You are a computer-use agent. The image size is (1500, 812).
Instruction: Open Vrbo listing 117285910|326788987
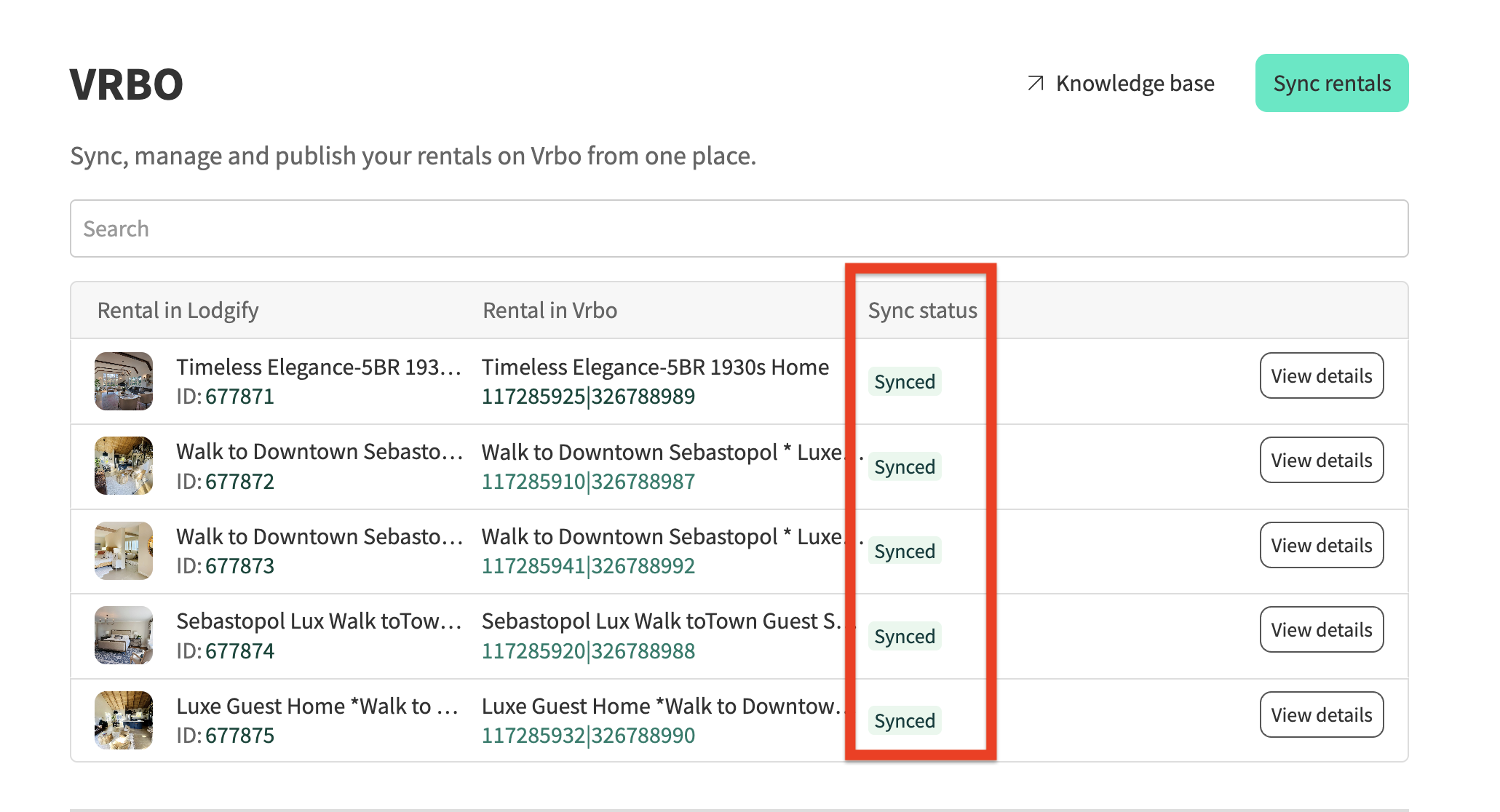(x=588, y=482)
